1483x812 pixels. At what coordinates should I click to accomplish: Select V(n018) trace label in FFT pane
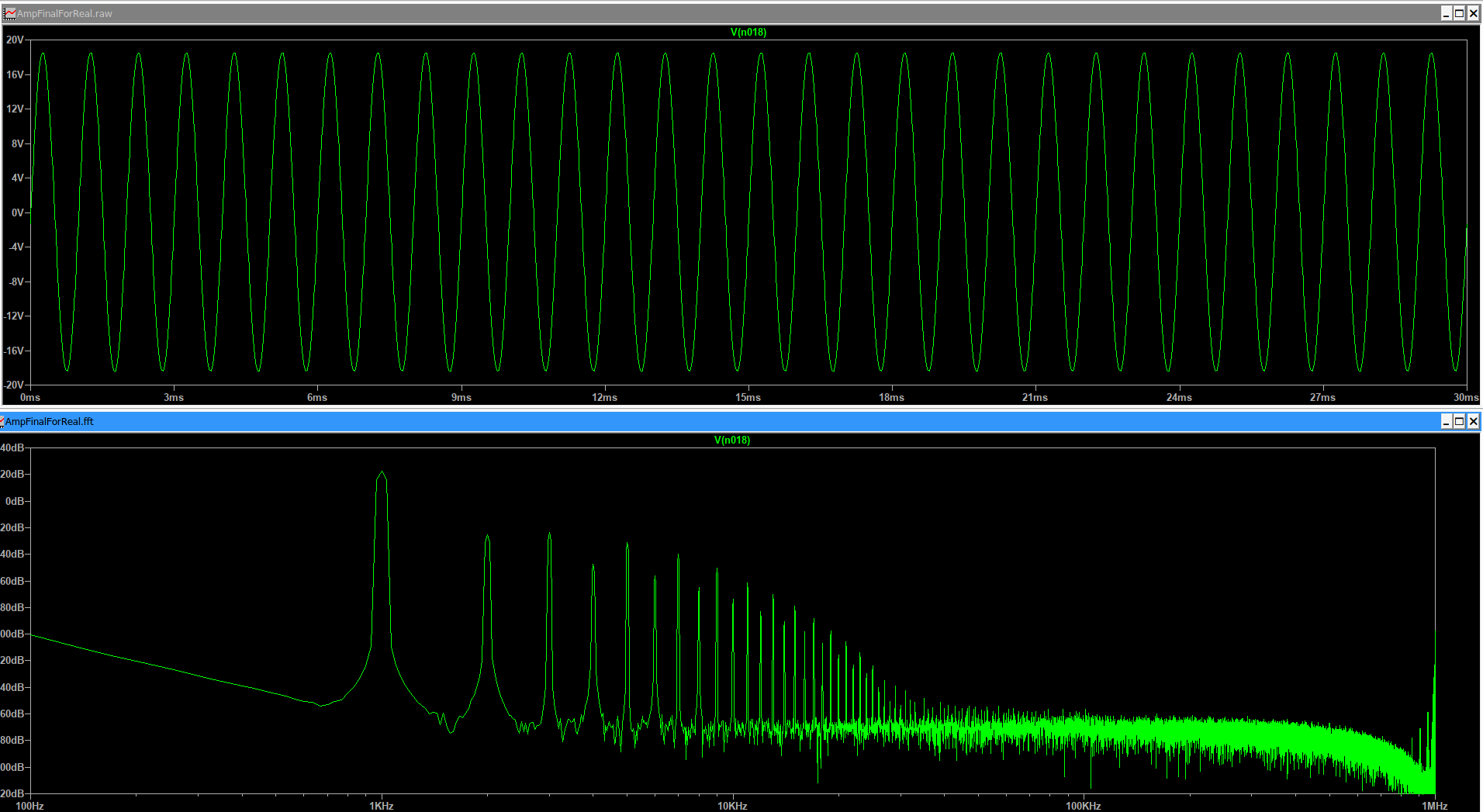731,440
